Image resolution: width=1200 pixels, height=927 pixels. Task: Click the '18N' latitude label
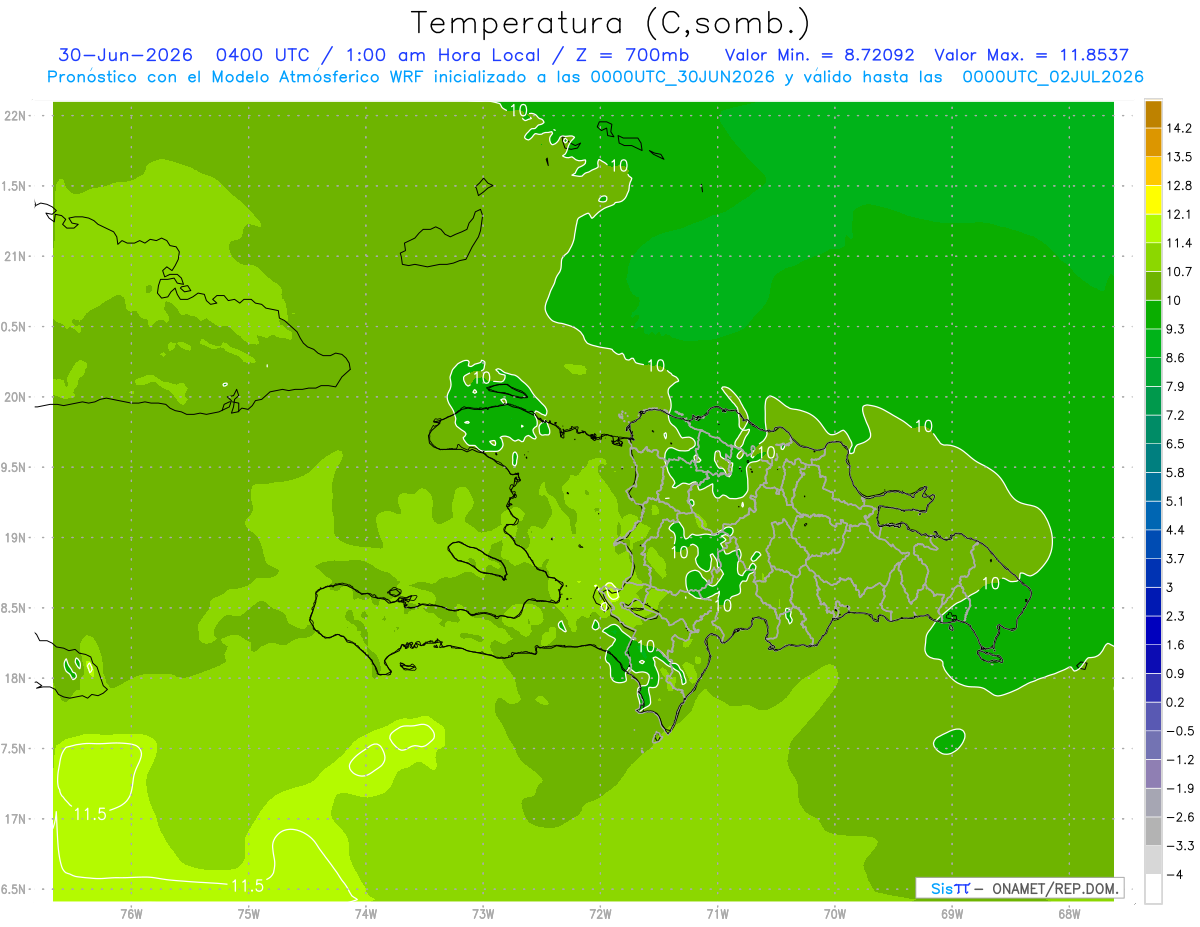(15, 678)
